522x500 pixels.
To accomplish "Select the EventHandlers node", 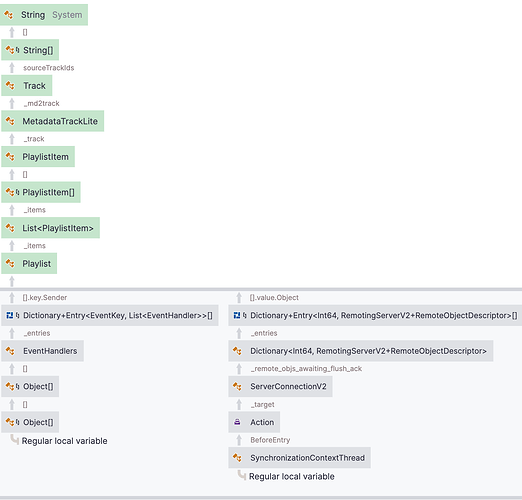I will click(42, 351).
